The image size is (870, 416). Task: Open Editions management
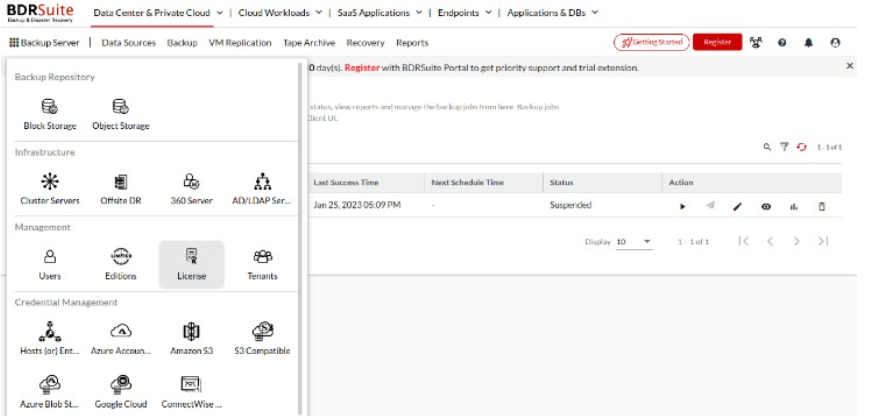(120, 265)
